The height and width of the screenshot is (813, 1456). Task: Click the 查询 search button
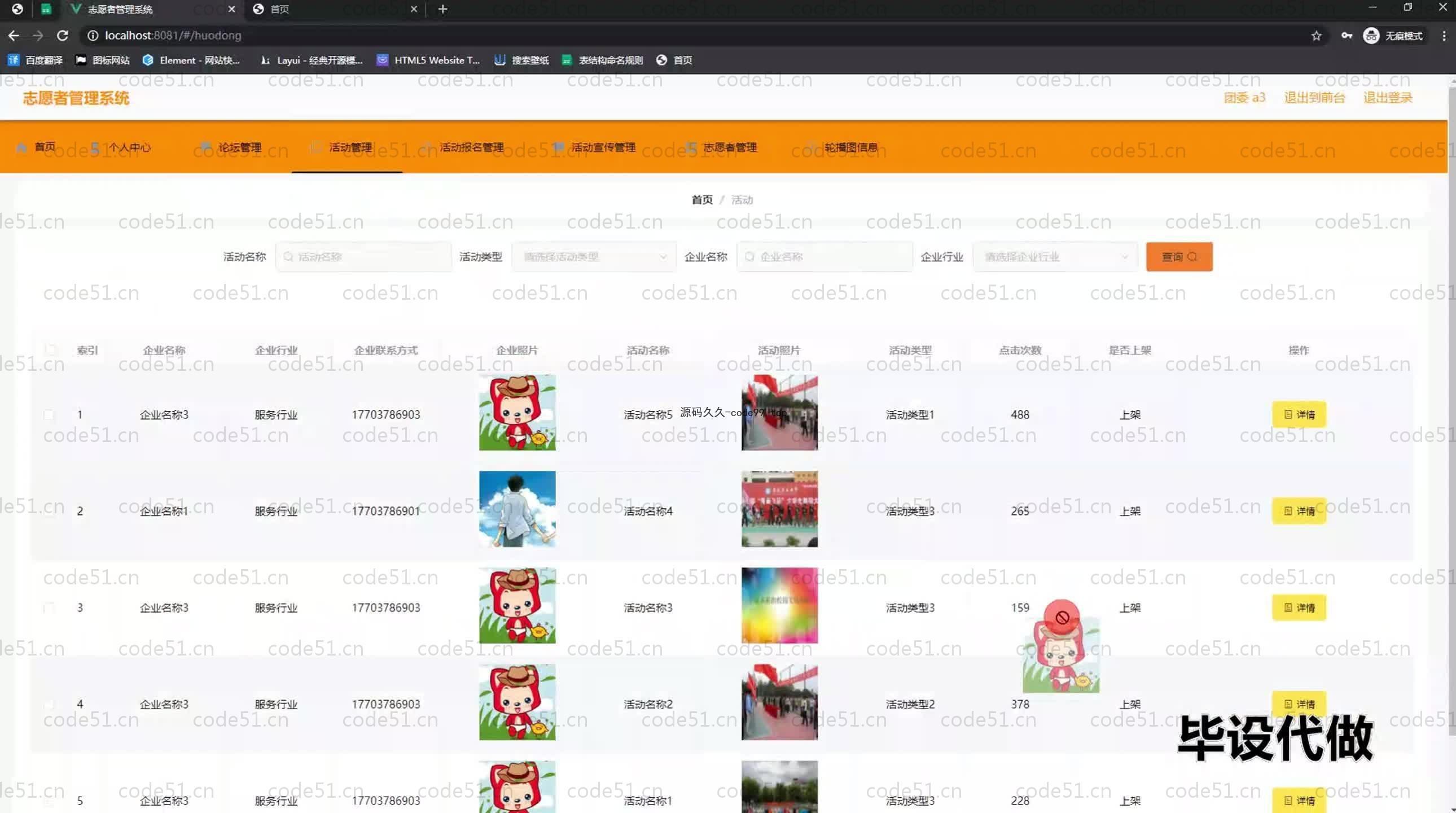pyautogui.click(x=1179, y=257)
